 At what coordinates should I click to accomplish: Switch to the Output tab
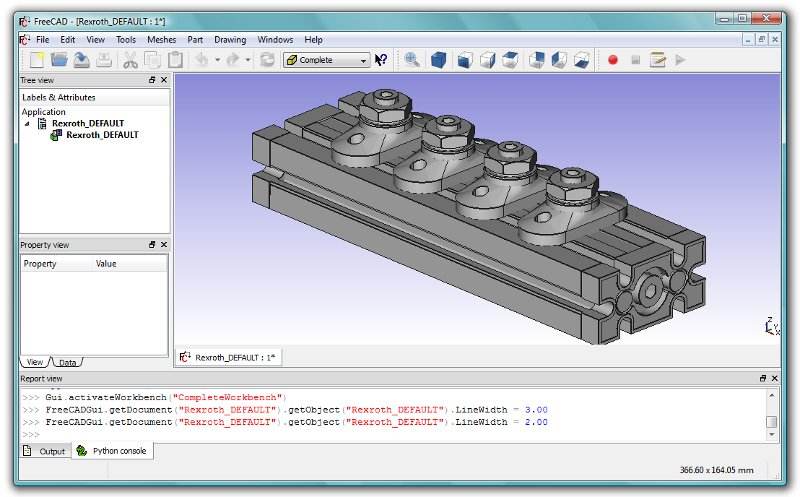point(45,451)
